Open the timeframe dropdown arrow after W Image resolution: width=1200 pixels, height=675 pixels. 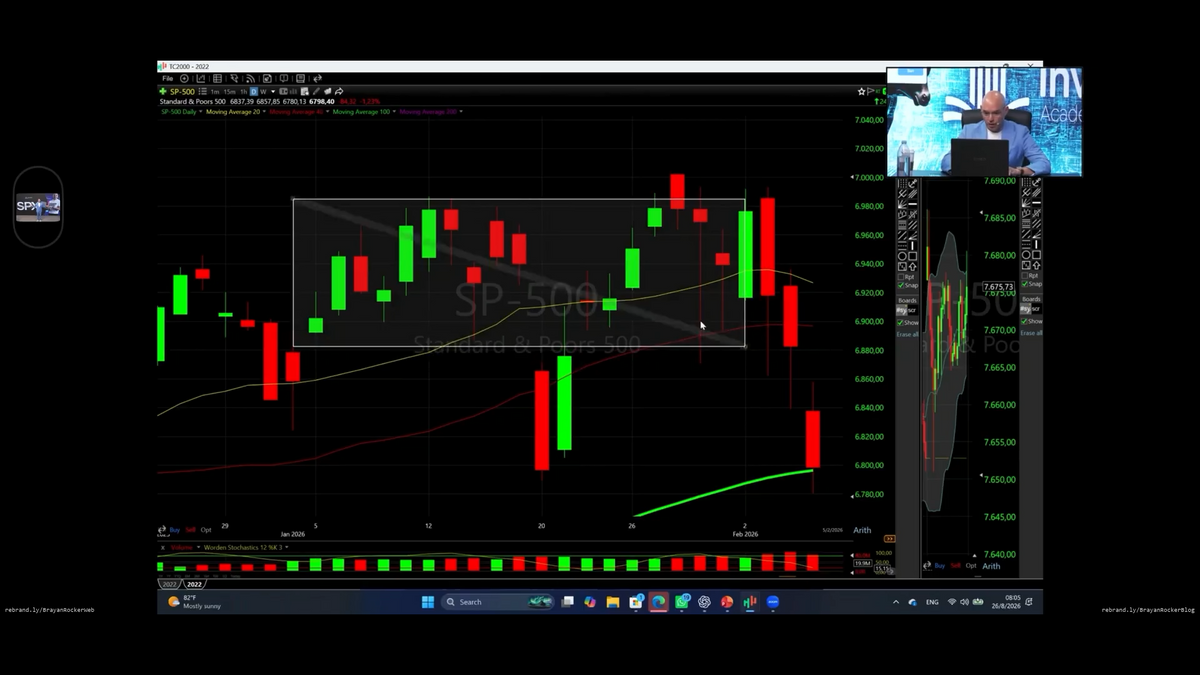click(272, 91)
